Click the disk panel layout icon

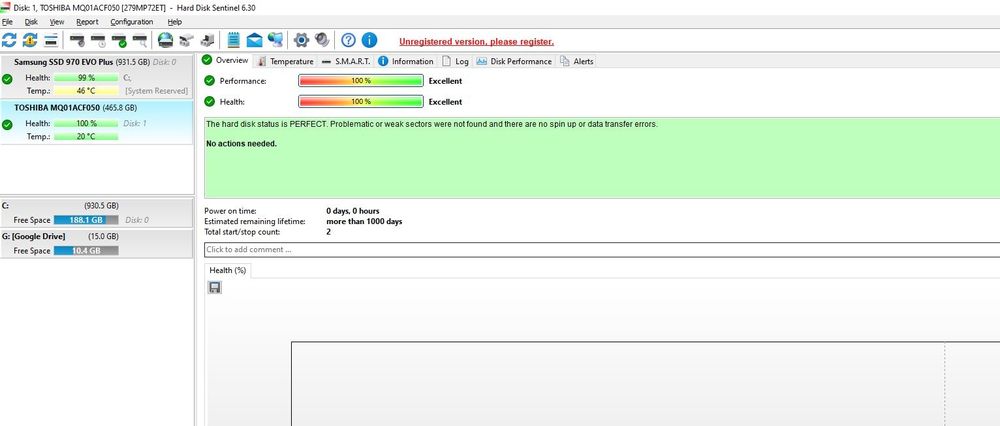coord(51,40)
